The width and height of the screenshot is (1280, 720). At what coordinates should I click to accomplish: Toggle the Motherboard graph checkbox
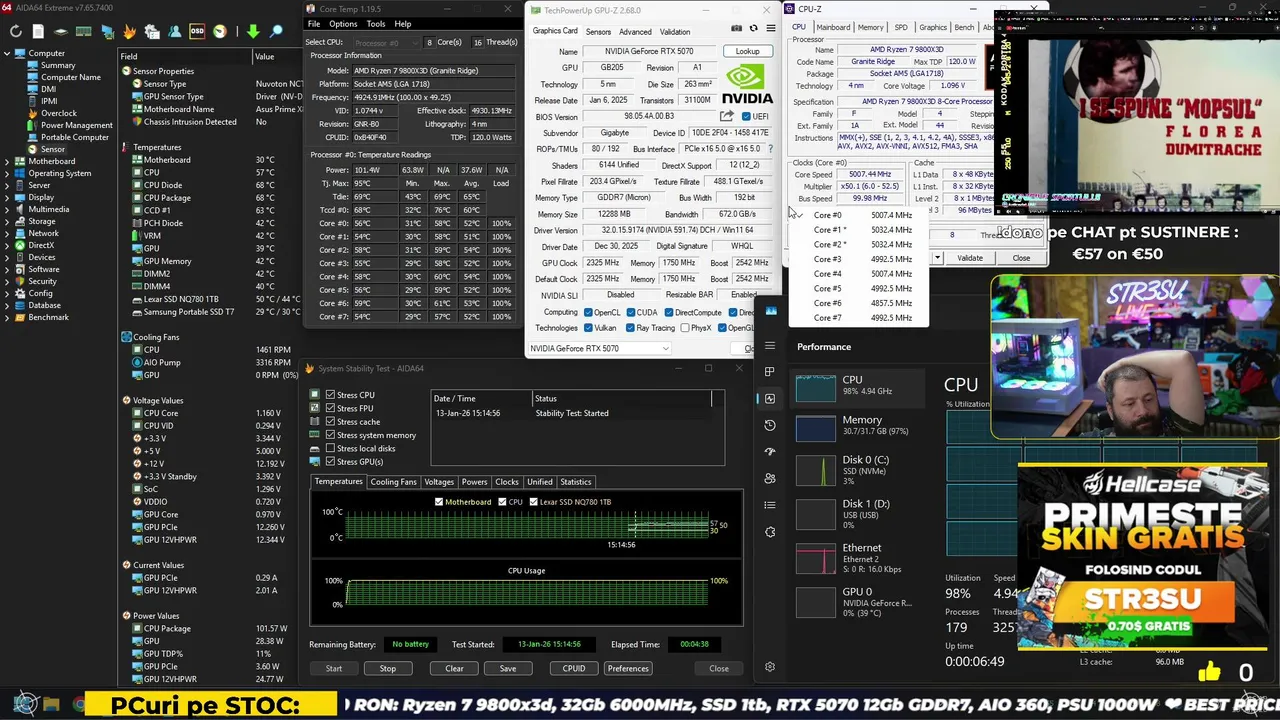coord(439,501)
